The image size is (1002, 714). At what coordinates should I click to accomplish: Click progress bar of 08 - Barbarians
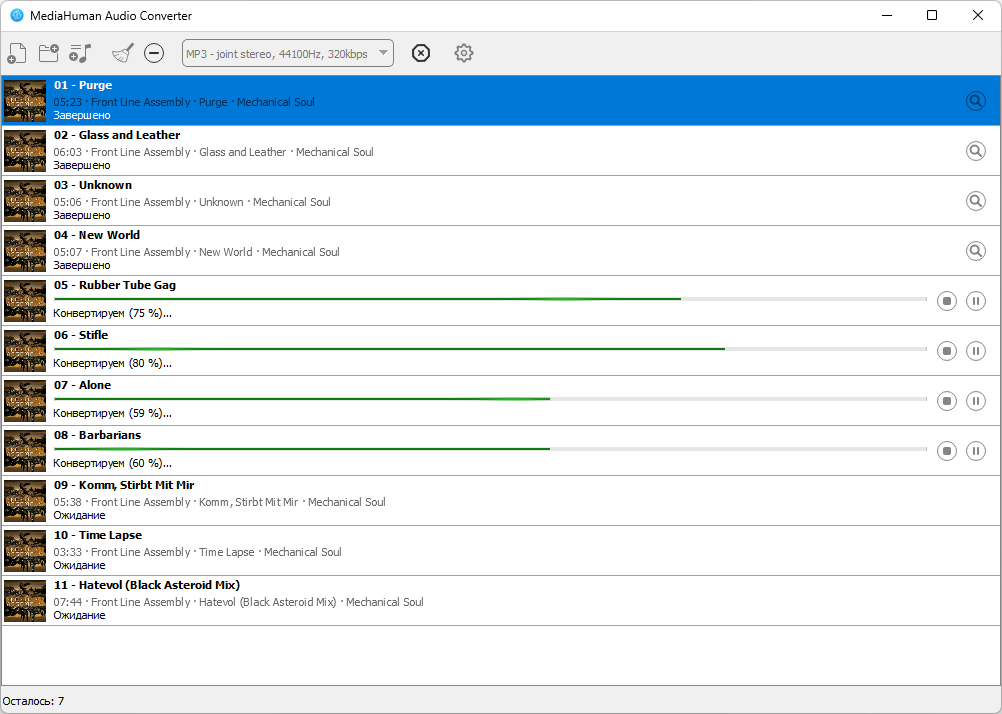coord(490,449)
